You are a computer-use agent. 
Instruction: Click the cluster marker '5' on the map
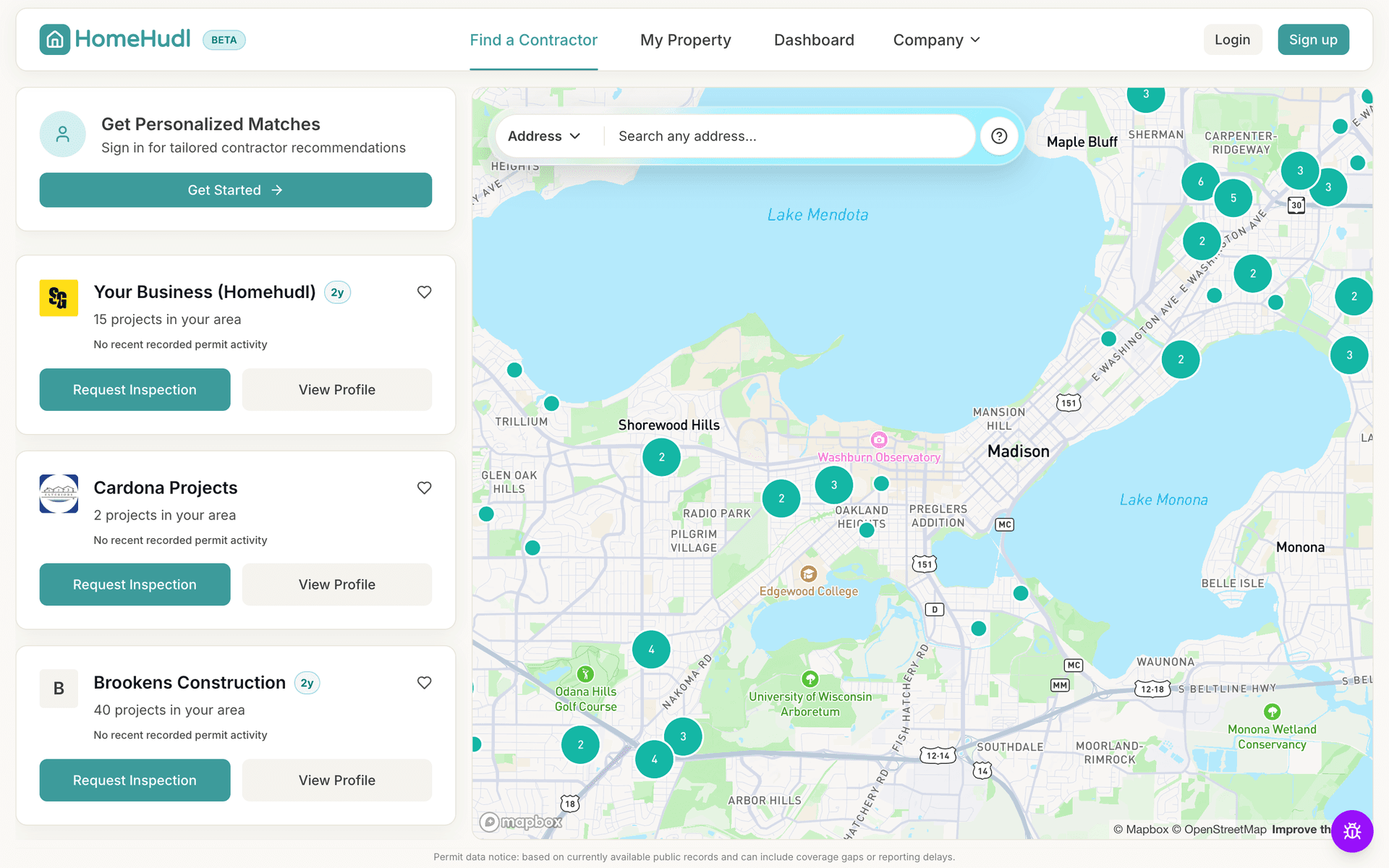[1233, 197]
